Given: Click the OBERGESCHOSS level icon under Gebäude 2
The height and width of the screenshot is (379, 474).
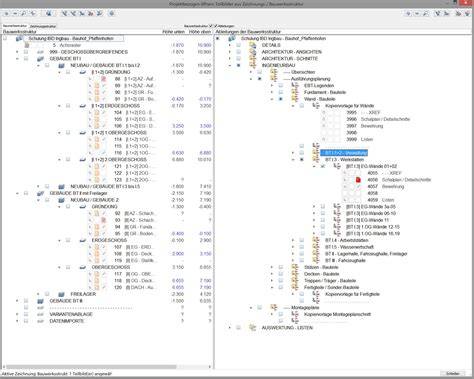Looking at the screenshot, I should (x=83, y=267).
